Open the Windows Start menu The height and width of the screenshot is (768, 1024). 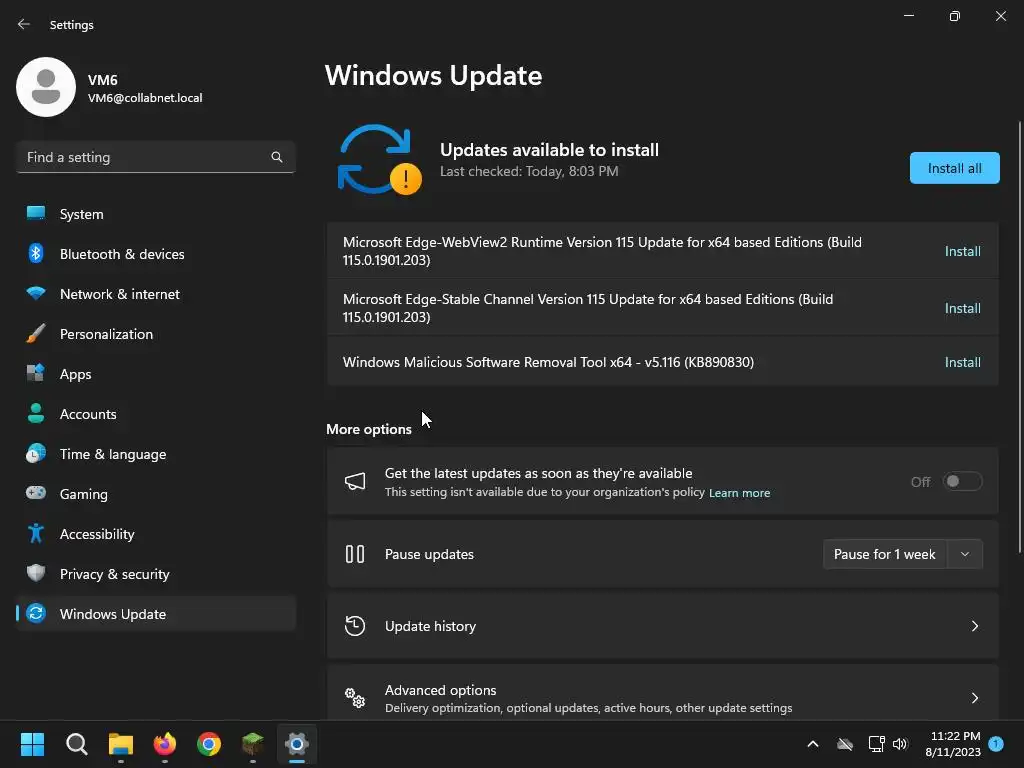32,744
